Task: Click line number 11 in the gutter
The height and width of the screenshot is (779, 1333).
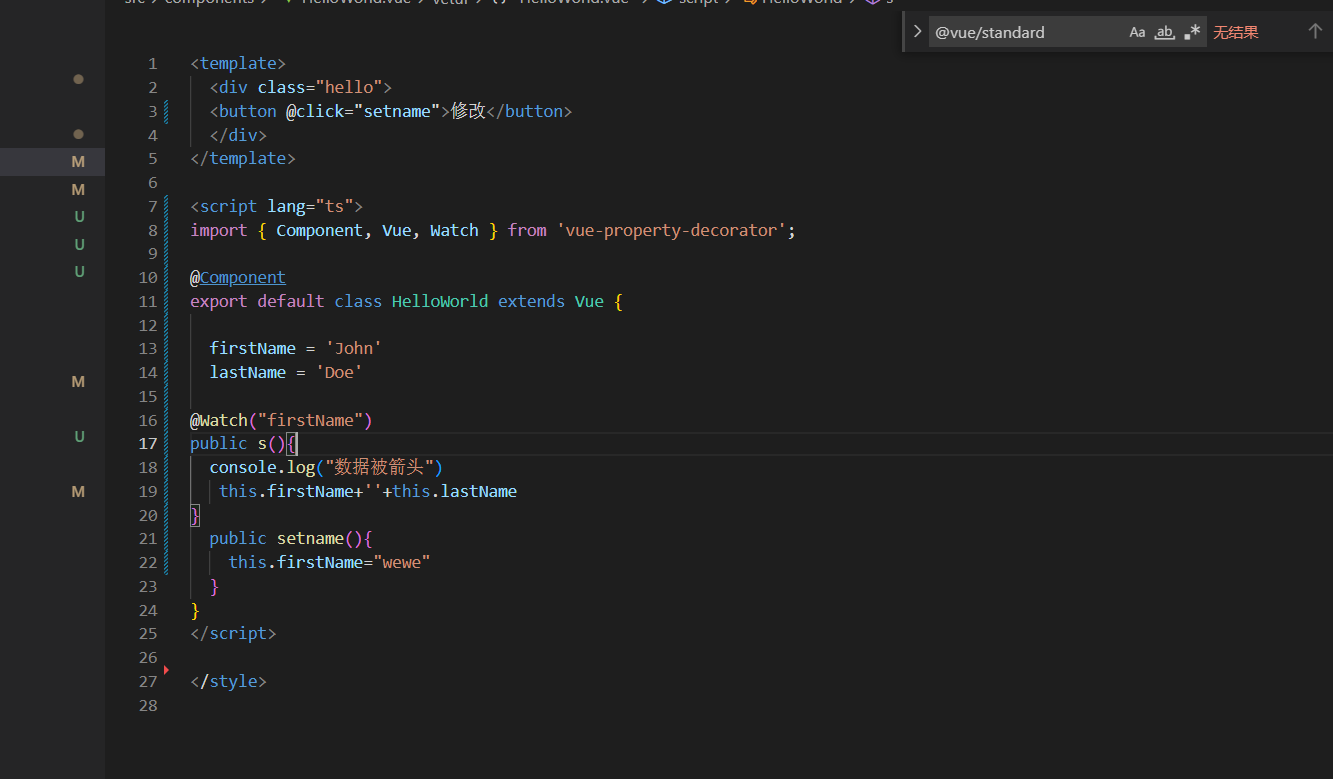Action: (x=147, y=301)
